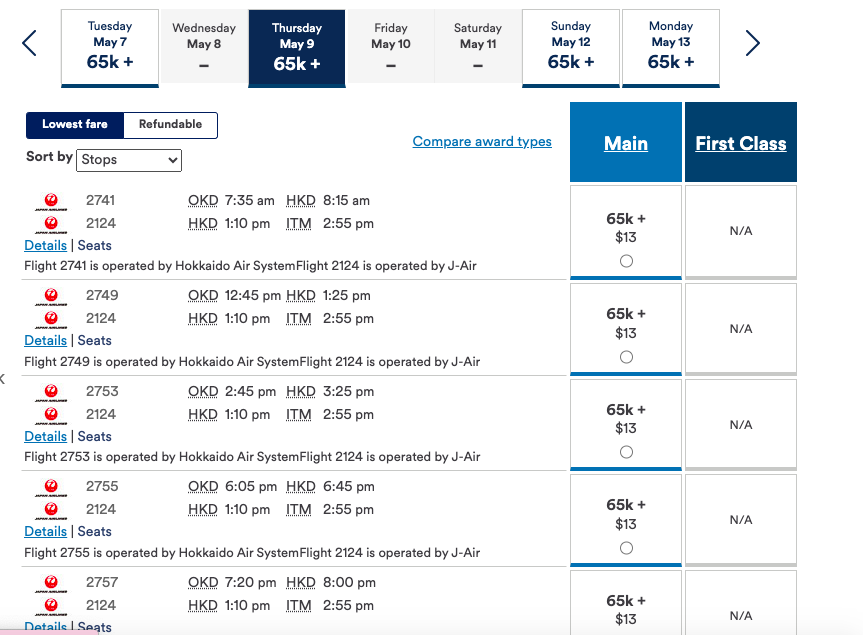Click the Lowest fare toggle option
This screenshot has height=635, width=863.
74,125
